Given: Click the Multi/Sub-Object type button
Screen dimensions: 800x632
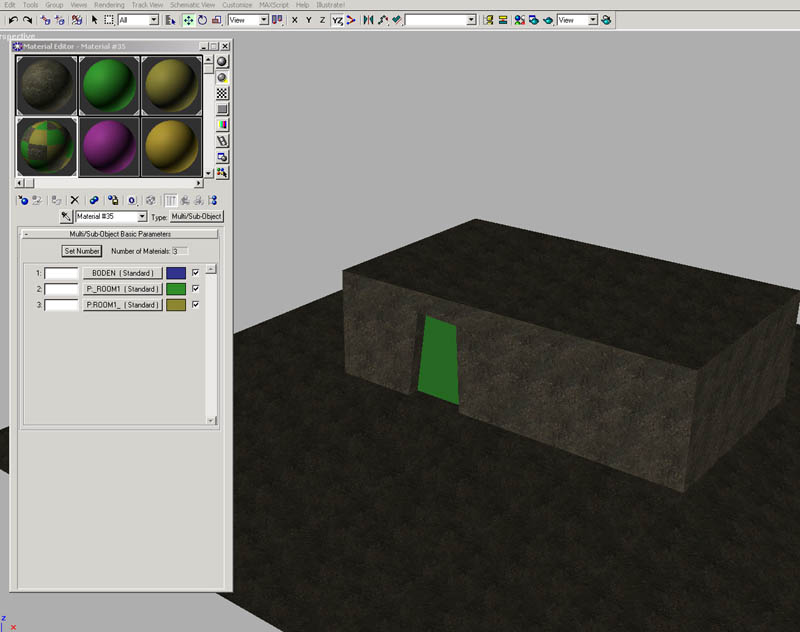Looking at the screenshot, I should (196, 216).
